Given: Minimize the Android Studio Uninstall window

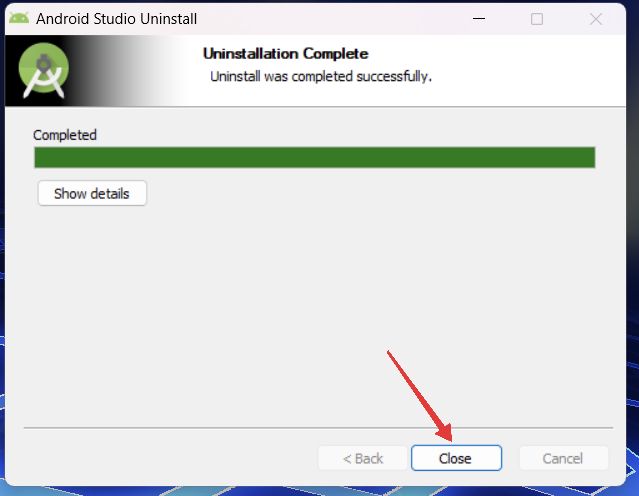Looking at the screenshot, I should point(479,19).
